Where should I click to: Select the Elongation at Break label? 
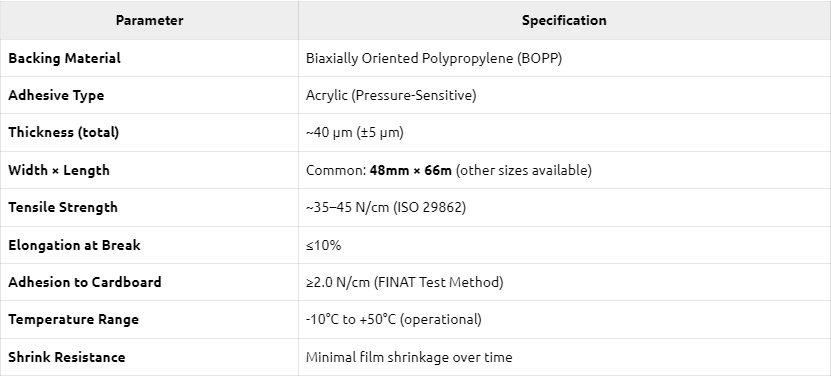[74, 245]
